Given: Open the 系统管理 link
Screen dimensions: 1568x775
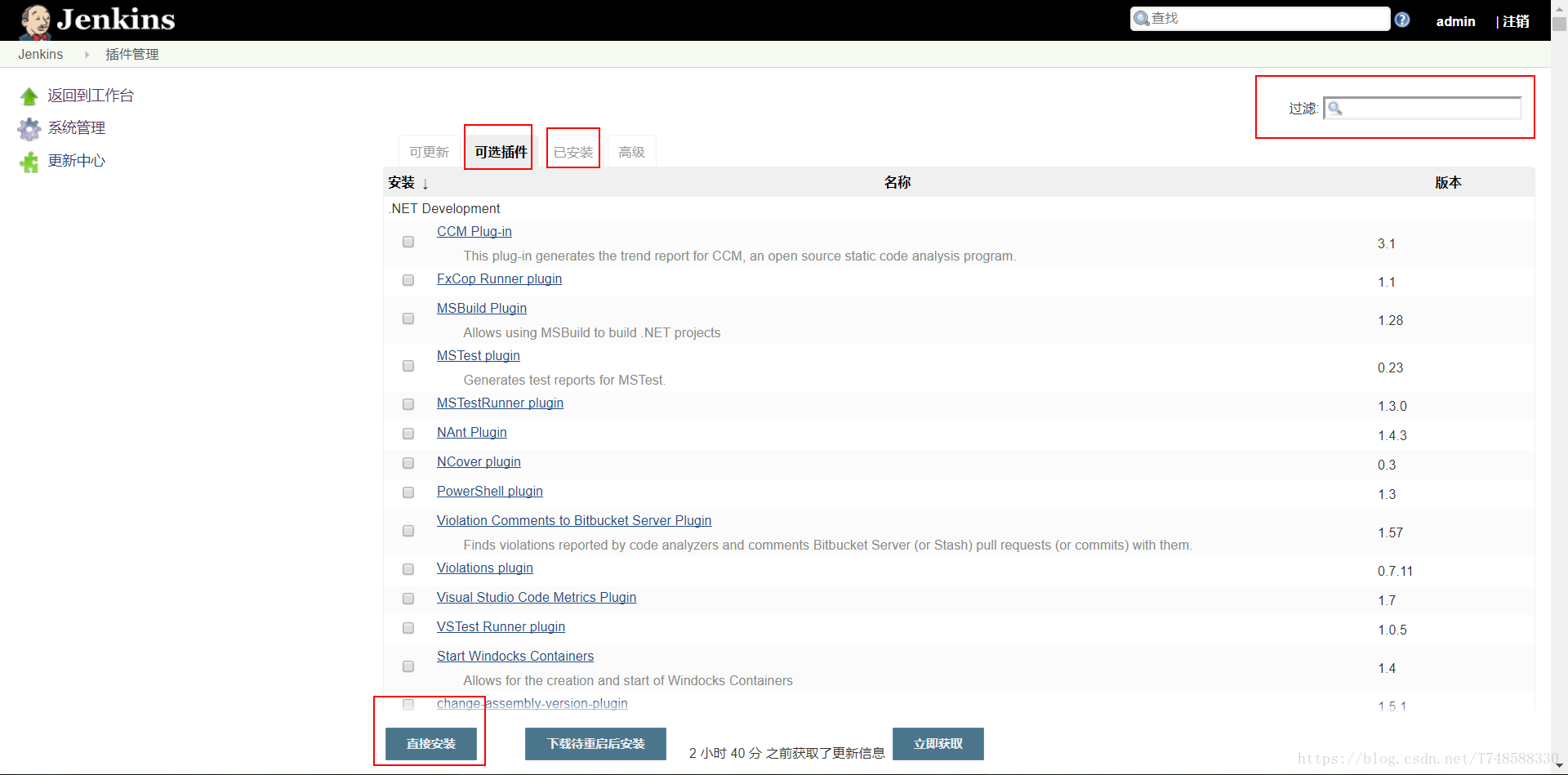Looking at the screenshot, I should 77,128.
